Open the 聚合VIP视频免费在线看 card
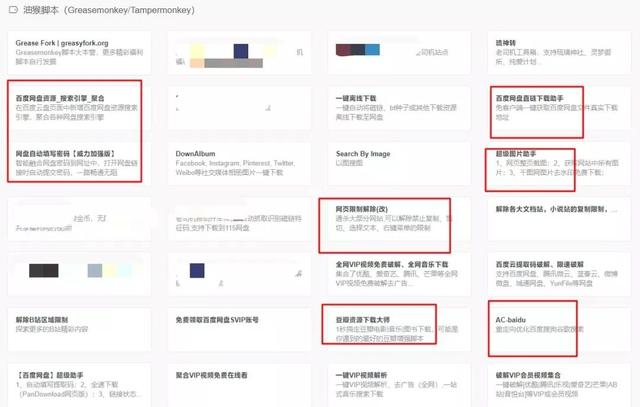 coord(239,385)
